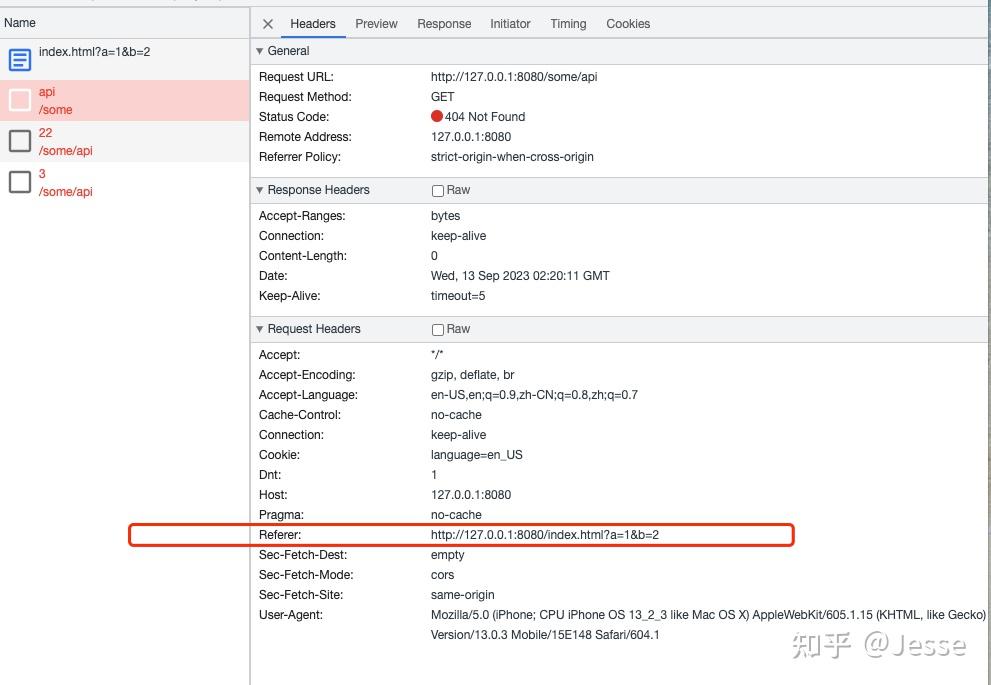Toggle Raw checkbox in Request Headers

(438, 329)
